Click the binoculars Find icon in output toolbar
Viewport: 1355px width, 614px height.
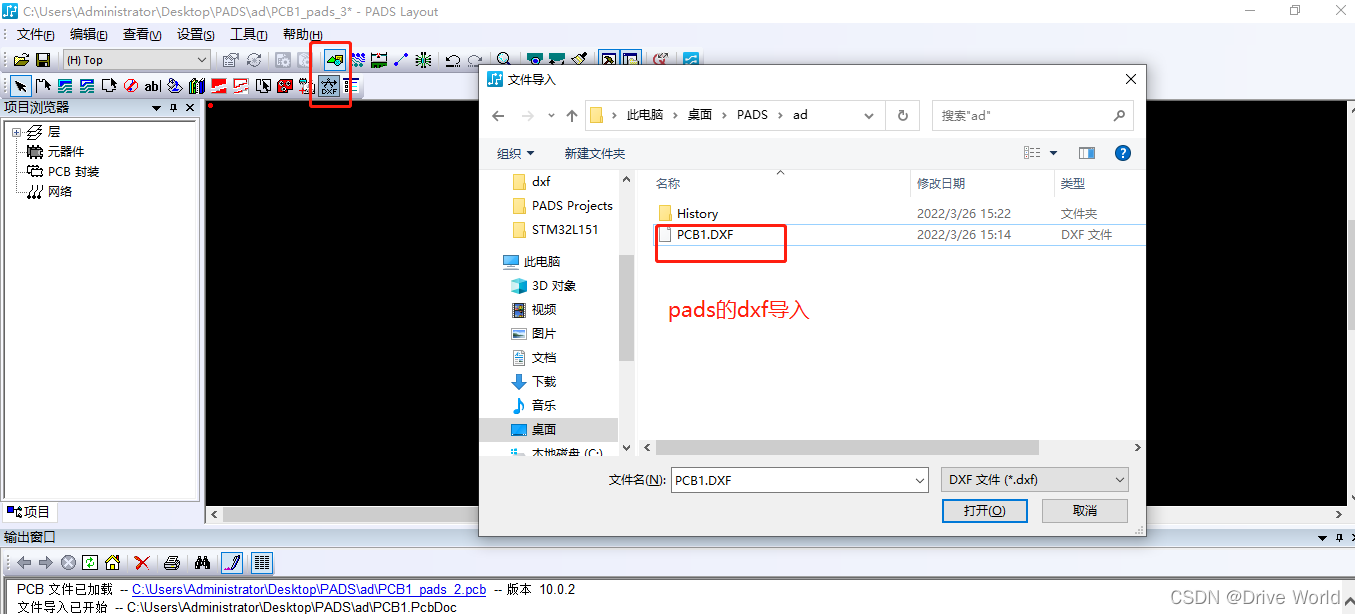[202, 563]
